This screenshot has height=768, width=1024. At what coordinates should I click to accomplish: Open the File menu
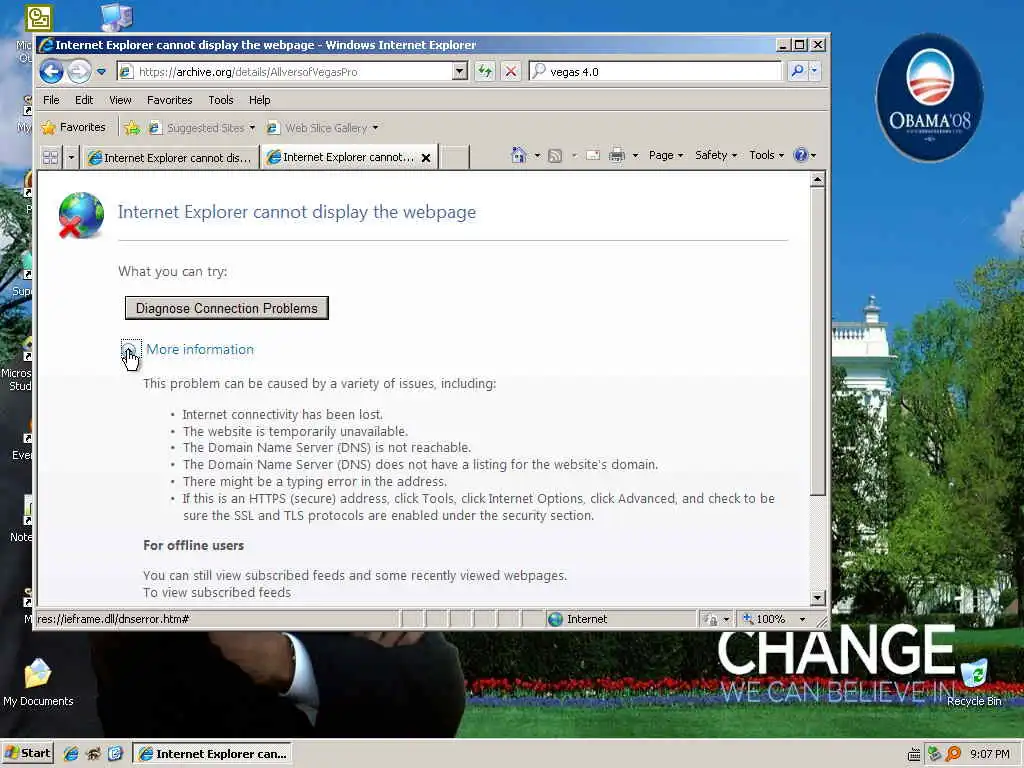point(51,100)
